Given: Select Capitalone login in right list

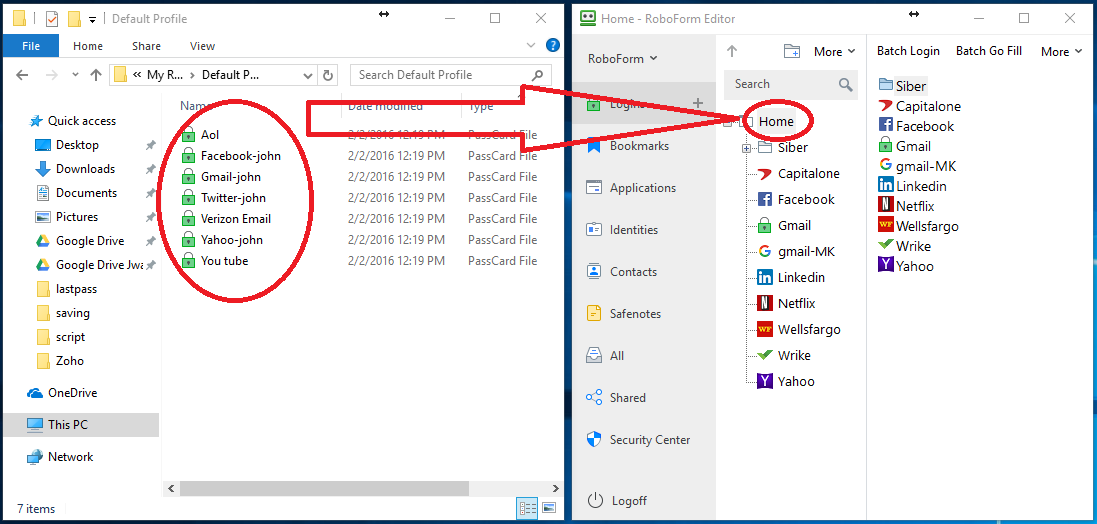Looking at the screenshot, I should pyautogui.click(x=919, y=106).
